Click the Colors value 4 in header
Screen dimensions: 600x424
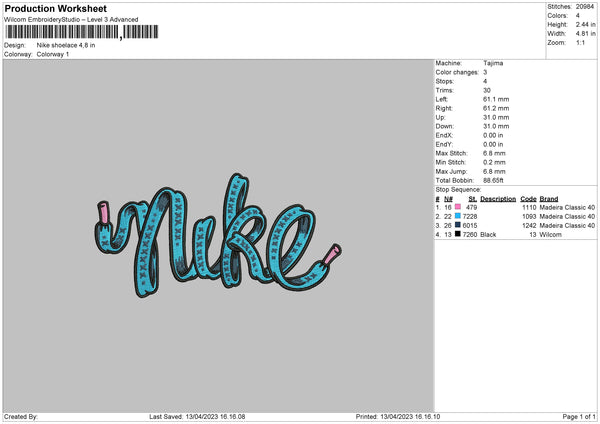(578, 16)
